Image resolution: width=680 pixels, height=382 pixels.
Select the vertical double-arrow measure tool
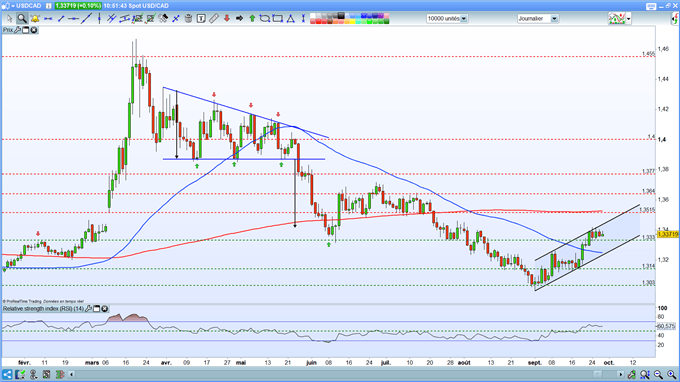303,19
